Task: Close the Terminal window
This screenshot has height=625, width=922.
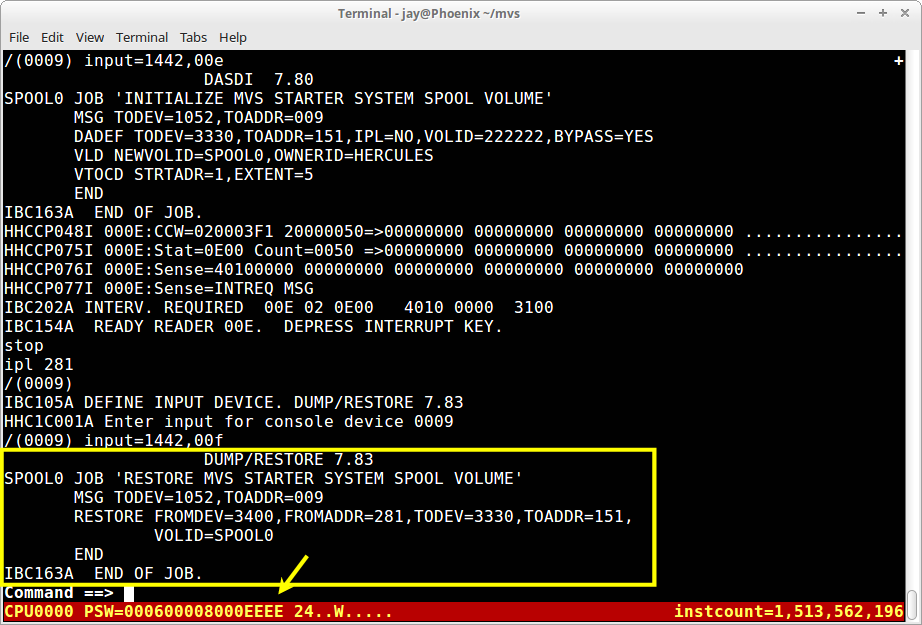Action: coord(905,13)
